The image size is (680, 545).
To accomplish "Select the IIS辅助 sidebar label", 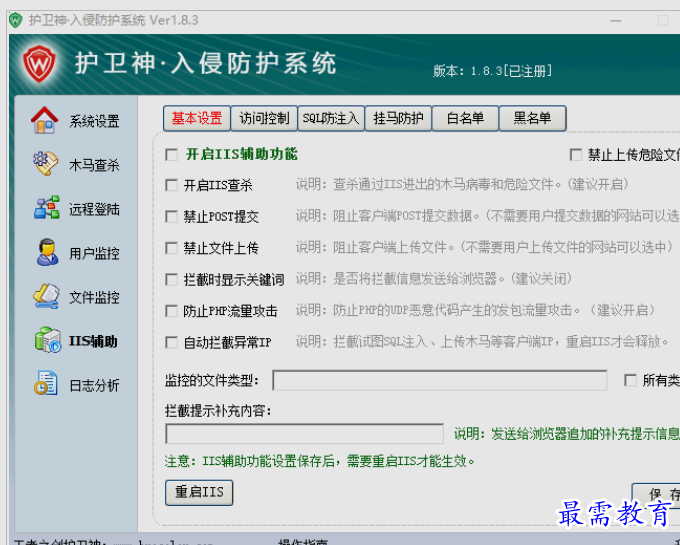I will coord(93,341).
